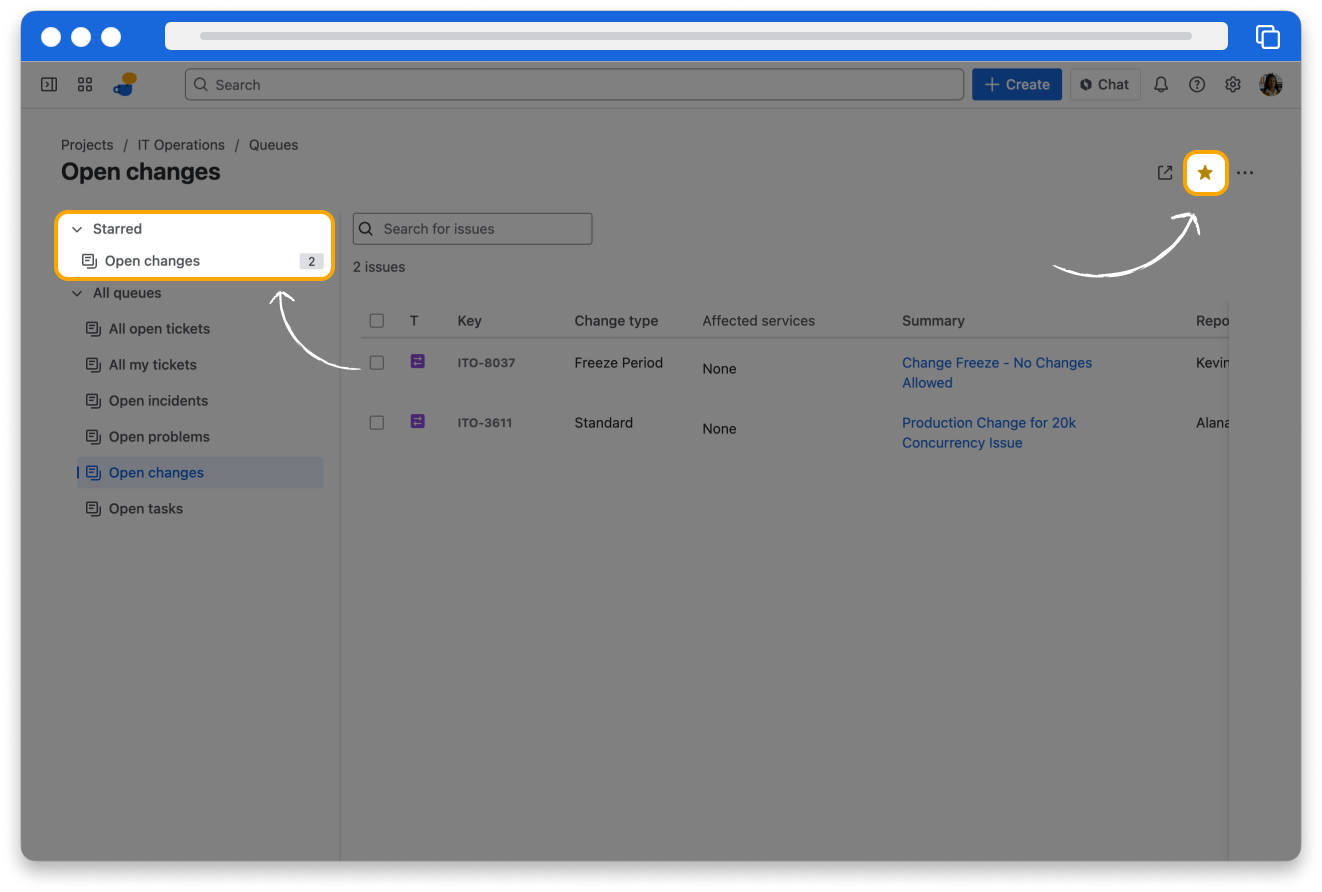Open the settings gear icon

tap(1233, 85)
